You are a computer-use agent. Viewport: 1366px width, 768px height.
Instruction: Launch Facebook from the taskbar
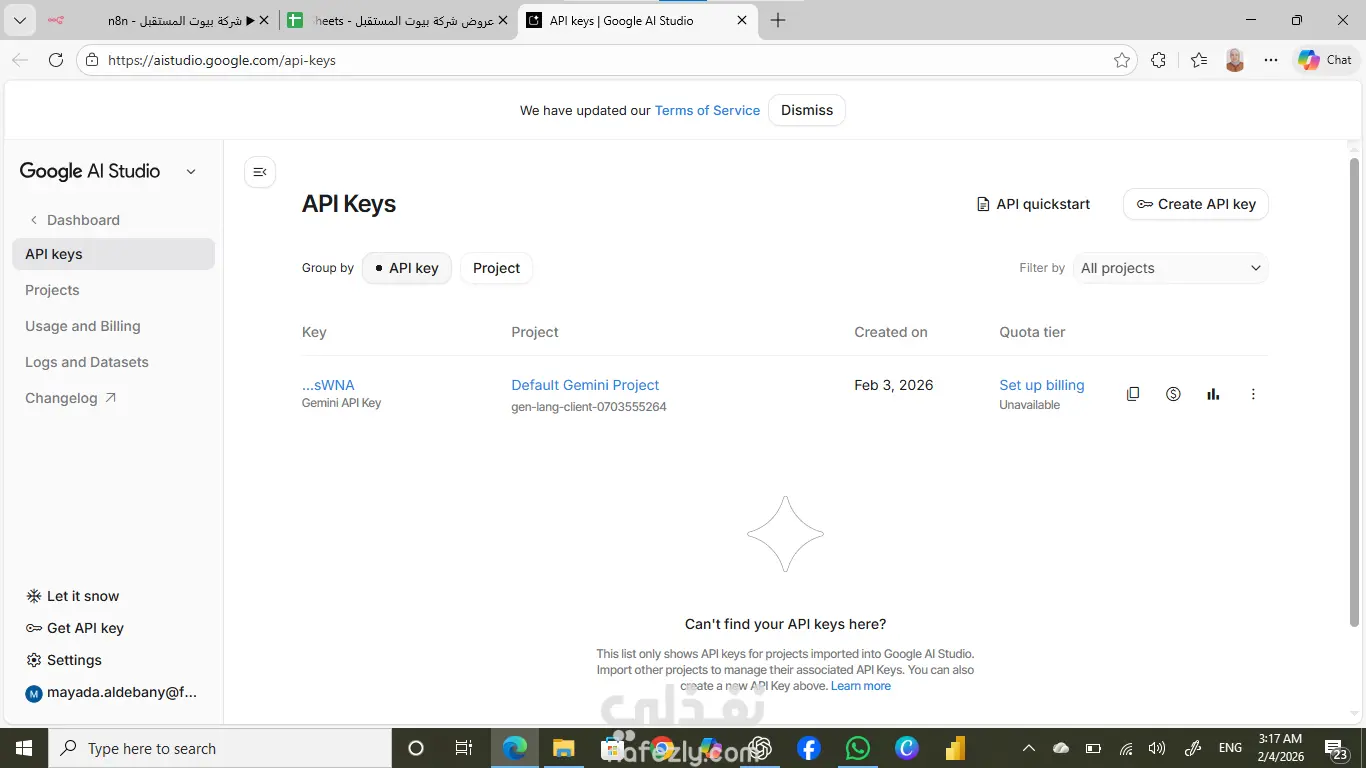(809, 748)
